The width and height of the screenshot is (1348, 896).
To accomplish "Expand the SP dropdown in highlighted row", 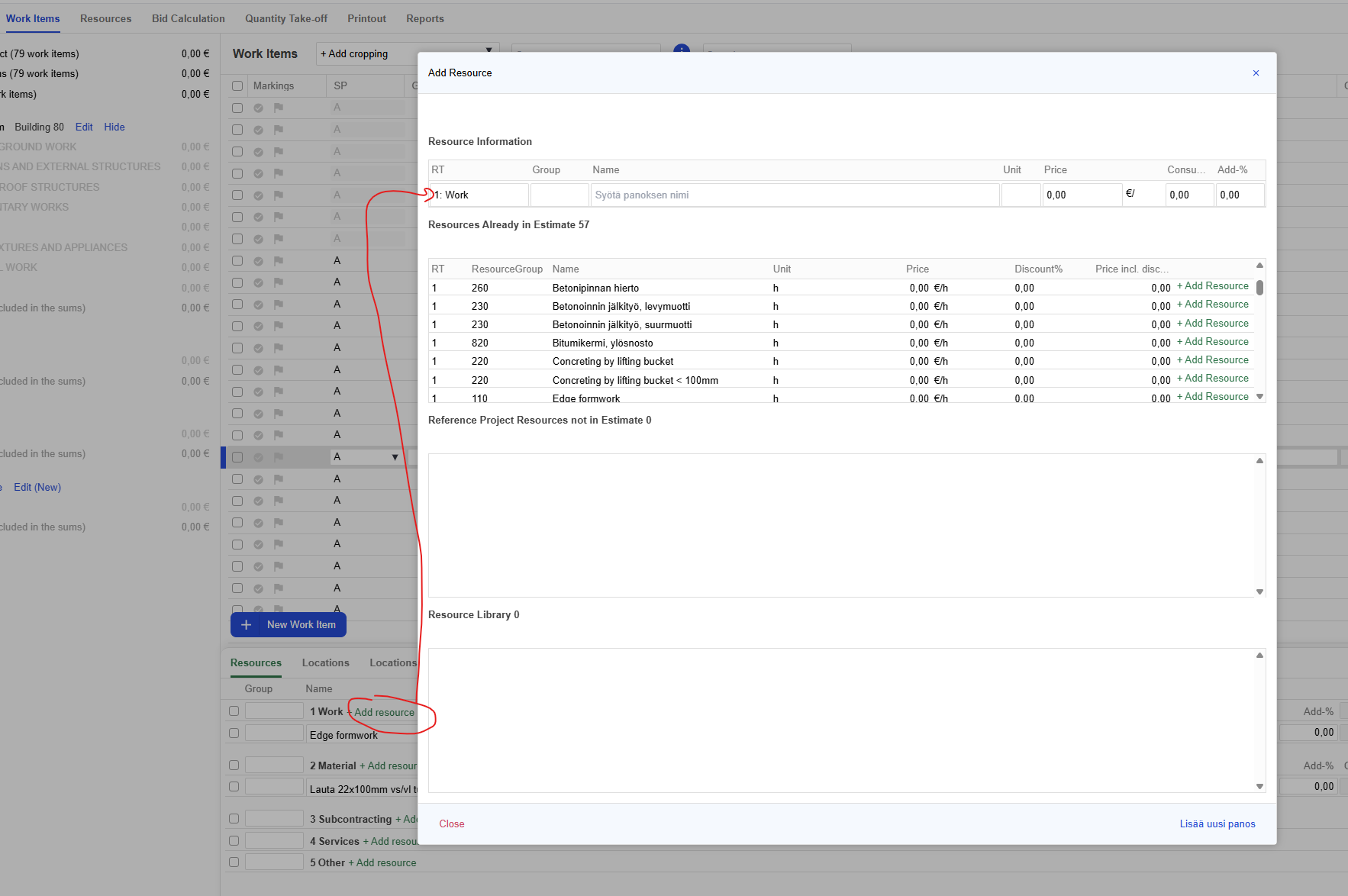I will click(x=395, y=457).
